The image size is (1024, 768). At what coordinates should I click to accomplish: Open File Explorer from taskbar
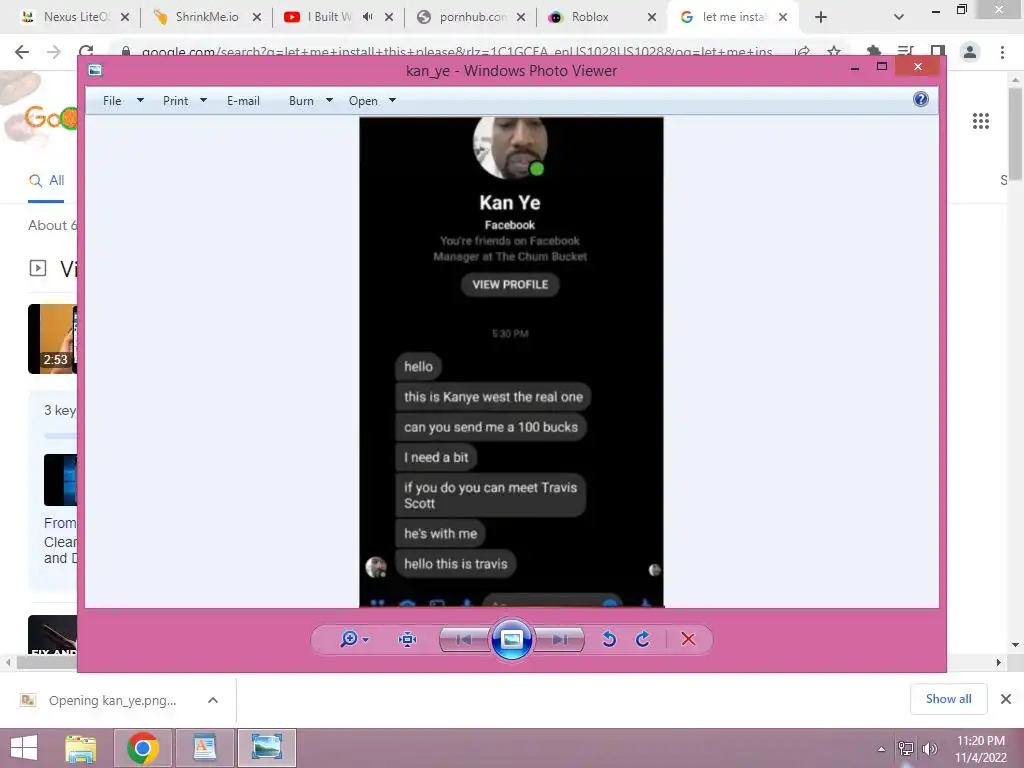[81, 748]
